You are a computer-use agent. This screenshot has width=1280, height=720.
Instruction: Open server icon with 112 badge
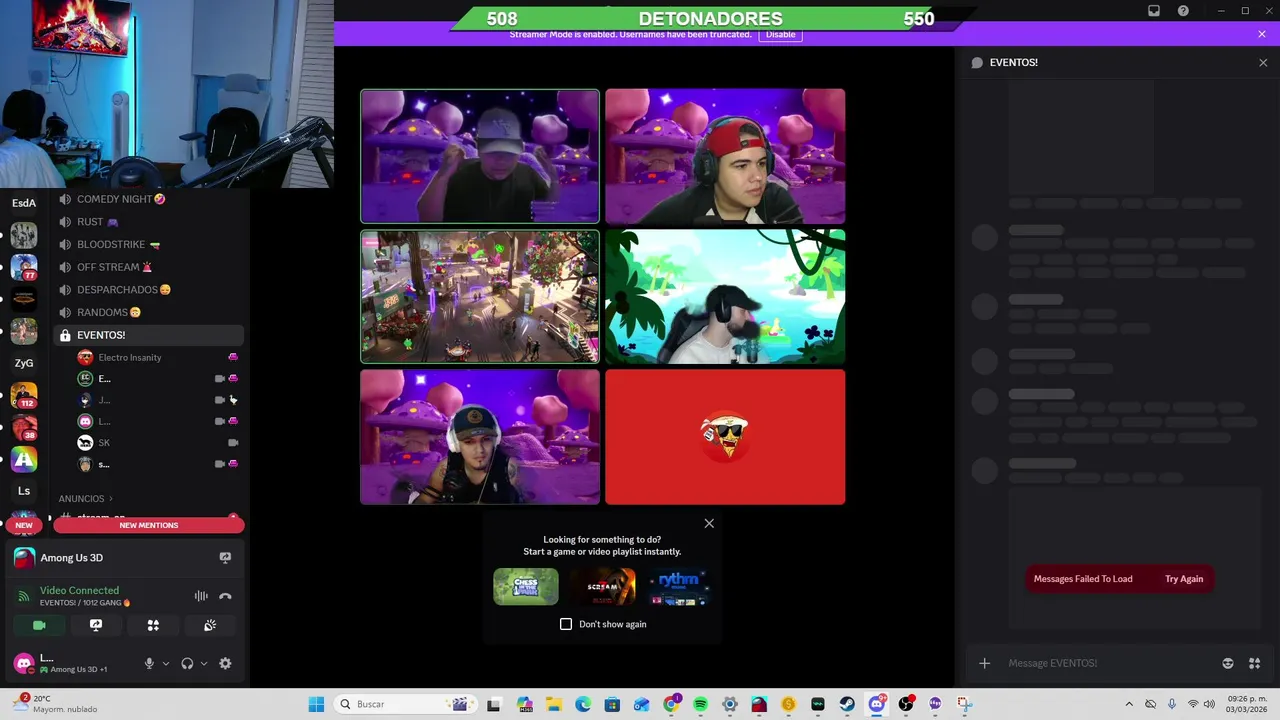[24, 396]
